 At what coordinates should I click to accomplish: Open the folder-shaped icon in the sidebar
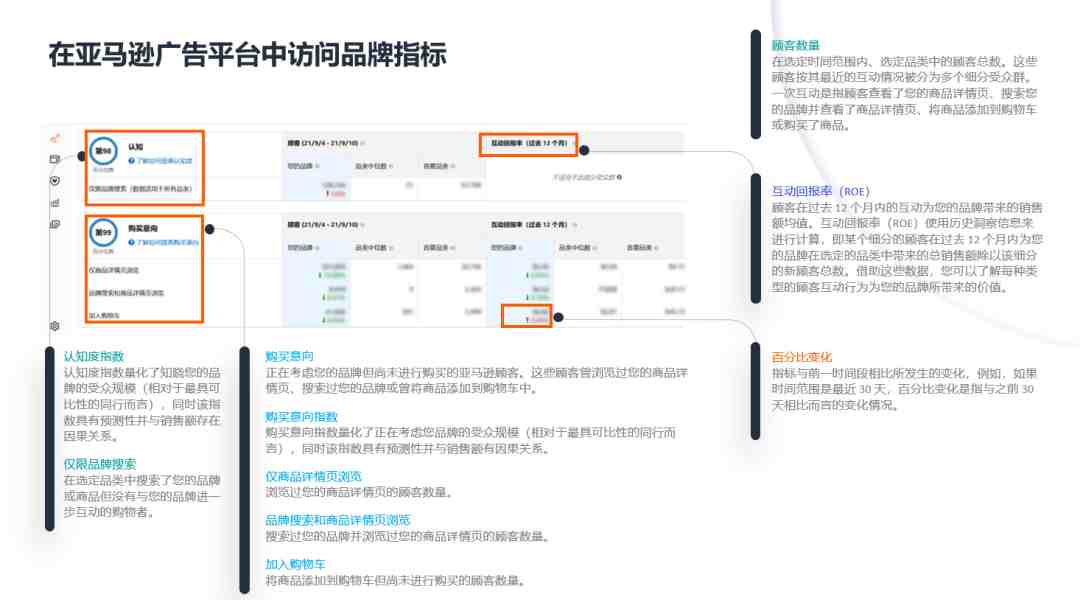point(55,159)
